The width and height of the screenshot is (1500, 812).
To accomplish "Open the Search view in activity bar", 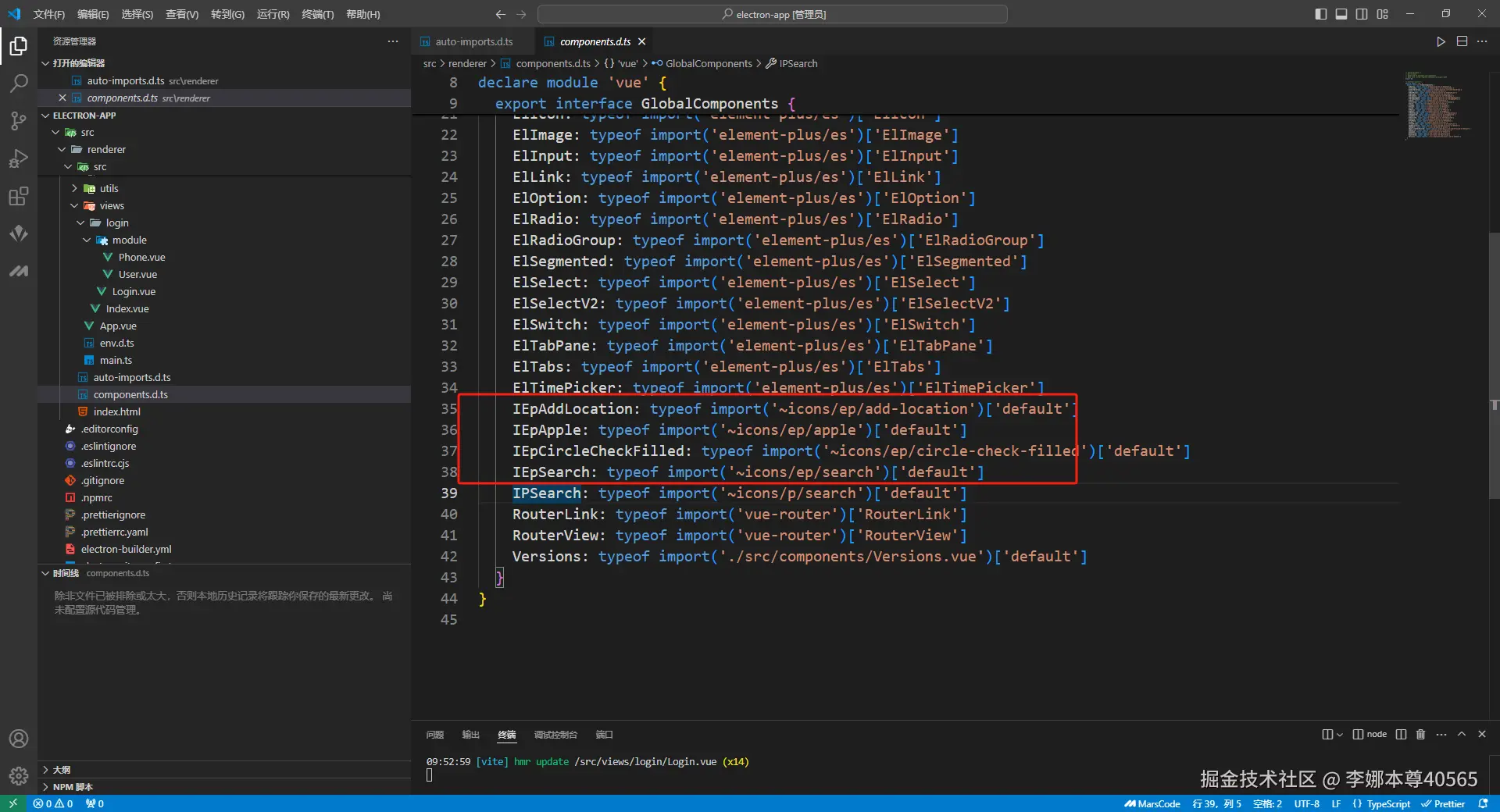I will tap(19, 83).
